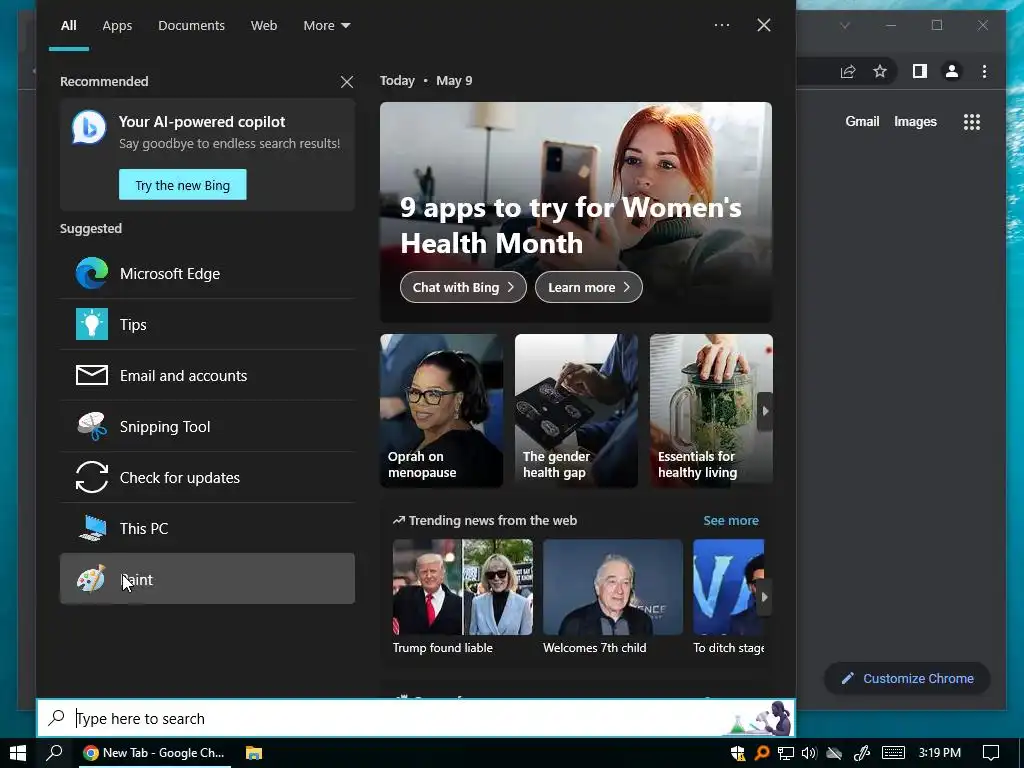Click the orange search tray icon
Image resolution: width=1024 pixels, height=768 pixels.
pyautogui.click(x=761, y=753)
